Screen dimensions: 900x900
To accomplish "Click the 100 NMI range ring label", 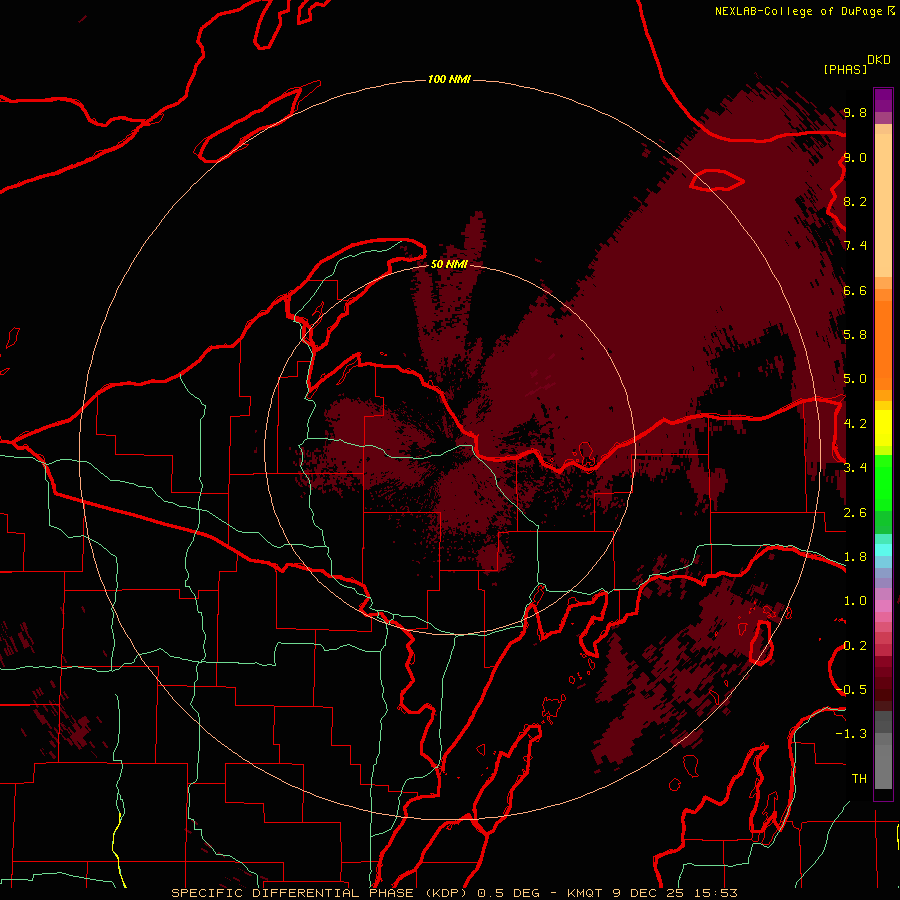I will [449, 79].
